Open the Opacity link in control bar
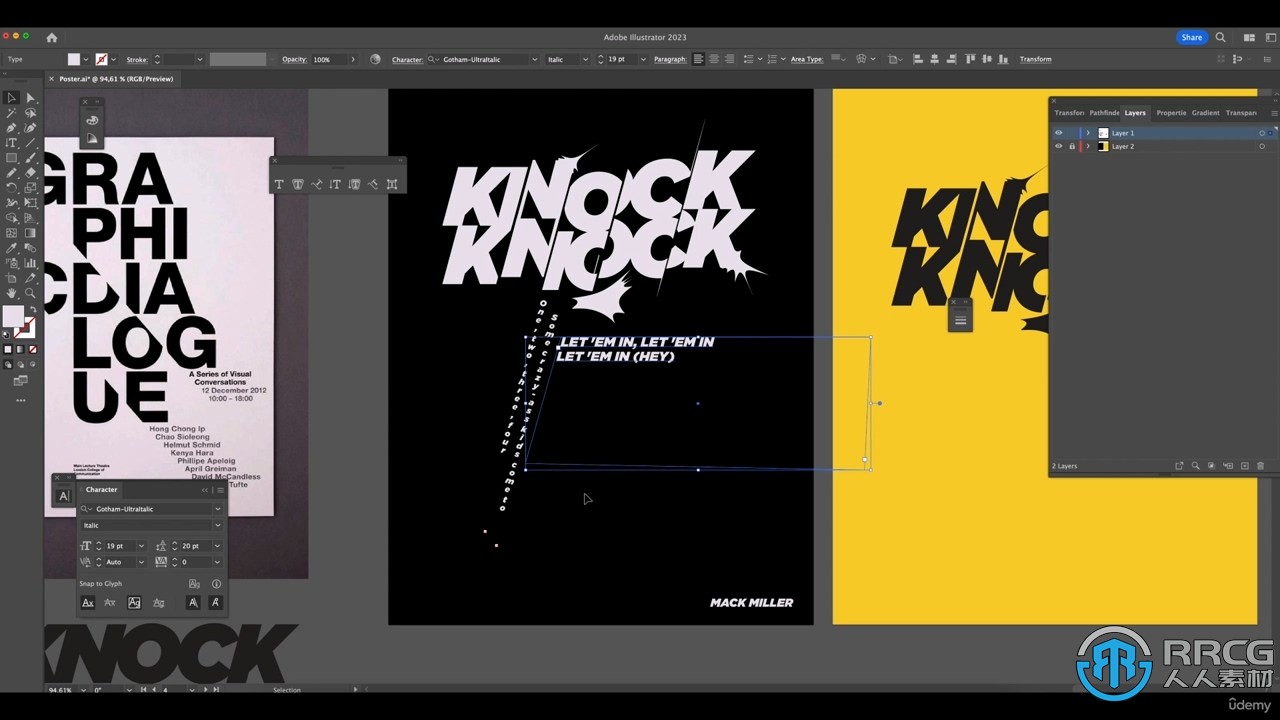1280x720 pixels. tap(294, 59)
